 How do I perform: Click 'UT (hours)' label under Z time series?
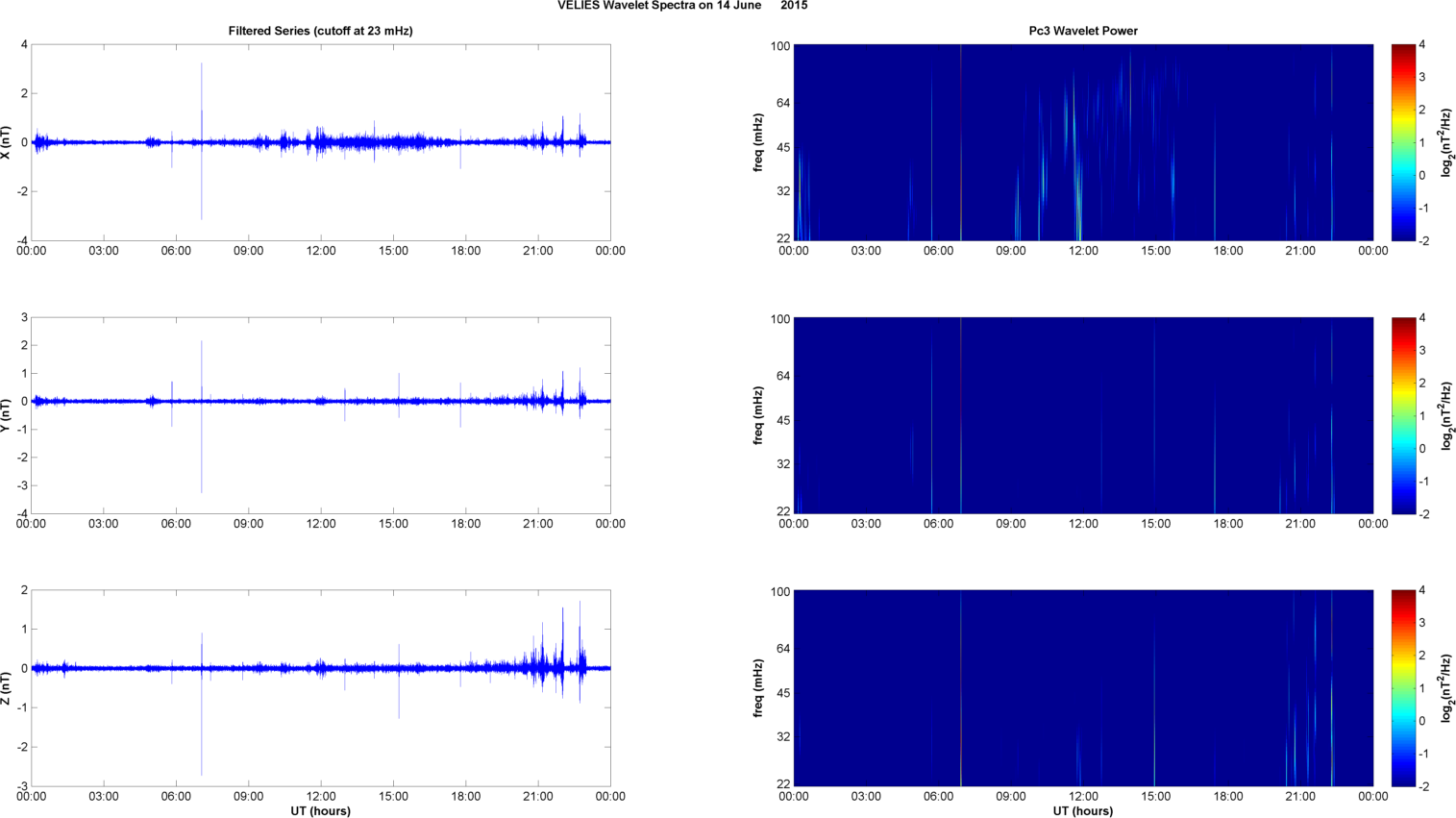(x=321, y=811)
